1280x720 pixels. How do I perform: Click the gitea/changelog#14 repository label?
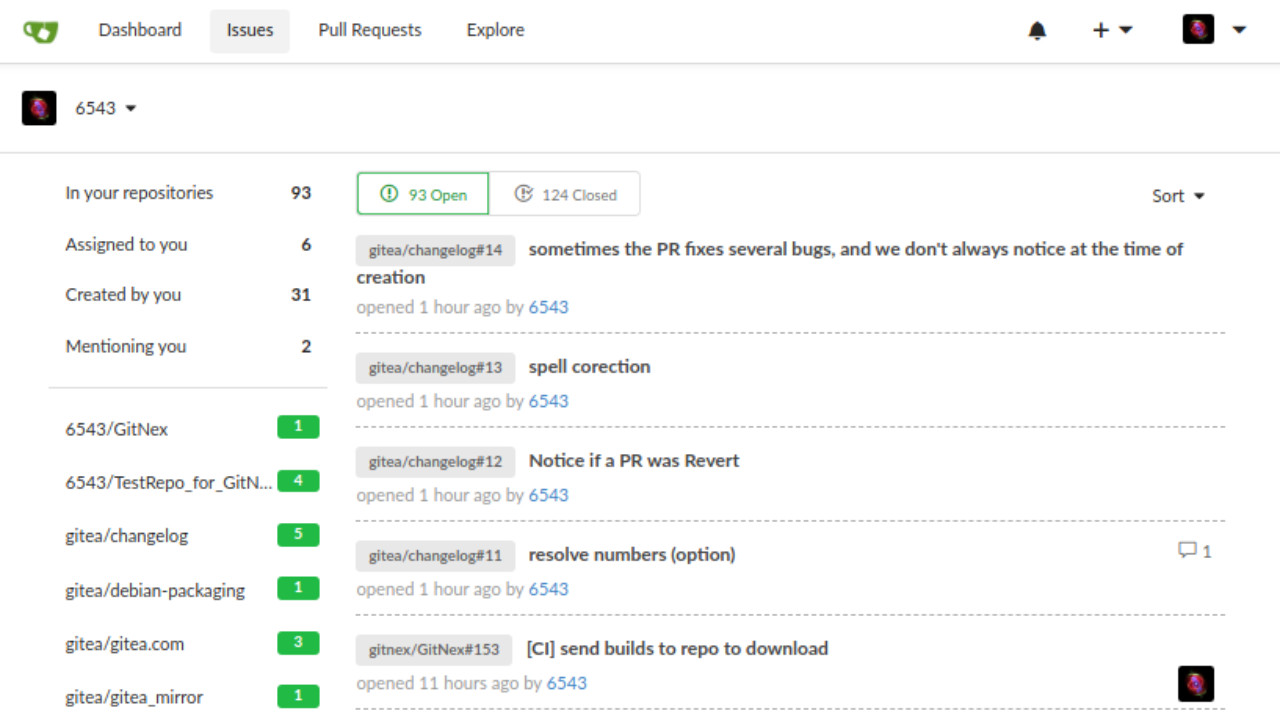tap(435, 250)
